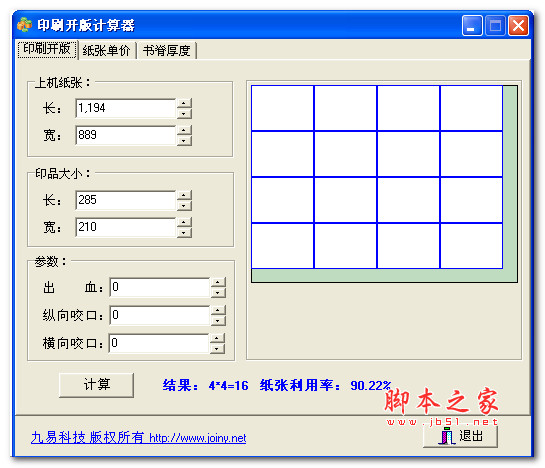Screen dimensions: 545x468
Task: Click the 计算 button
Action: 97,385
